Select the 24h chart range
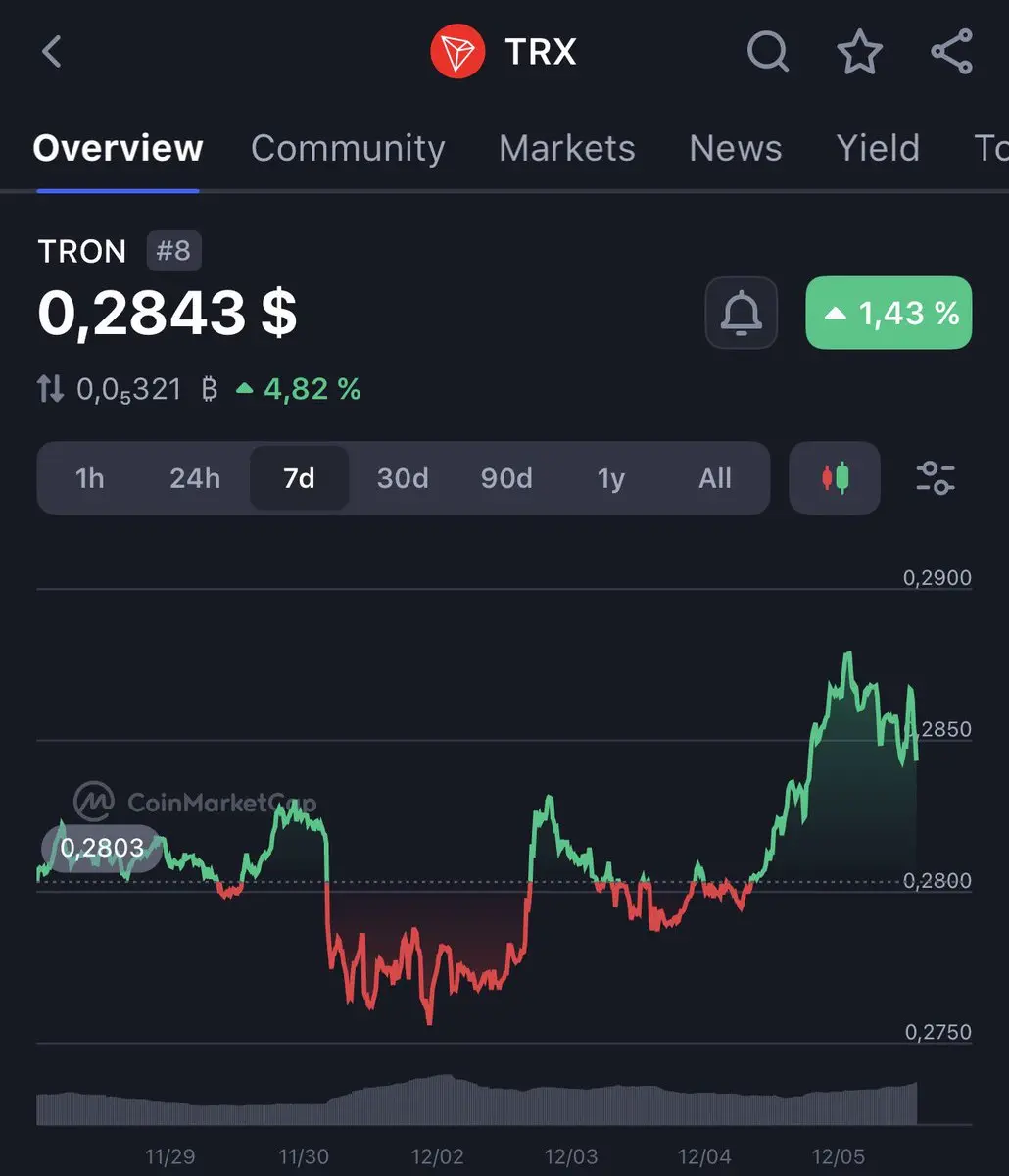 click(x=195, y=478)
